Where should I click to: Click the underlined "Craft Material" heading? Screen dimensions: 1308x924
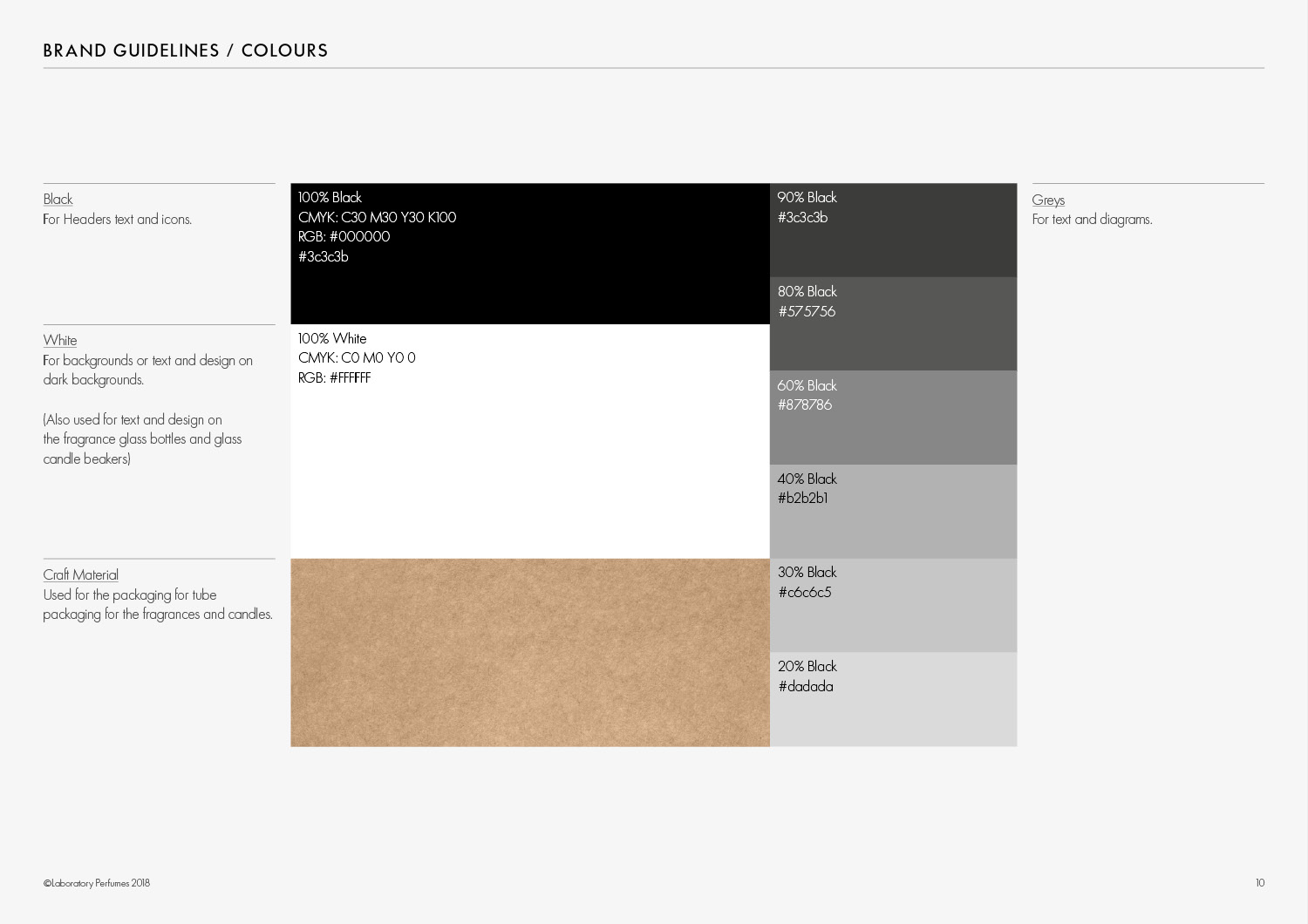click(x=81, y=575)
